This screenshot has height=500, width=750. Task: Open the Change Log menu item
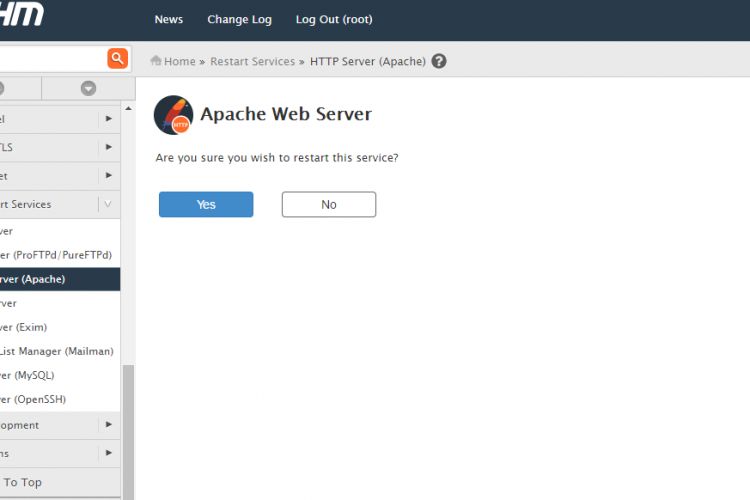coord(239,20)
